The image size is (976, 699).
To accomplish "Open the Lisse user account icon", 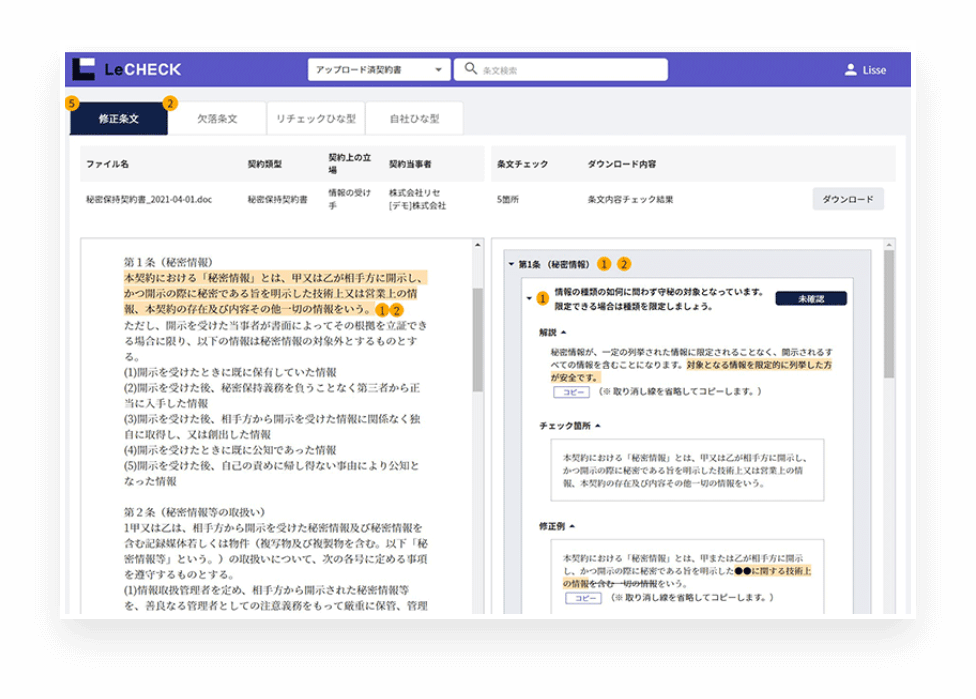I will 851,69.
